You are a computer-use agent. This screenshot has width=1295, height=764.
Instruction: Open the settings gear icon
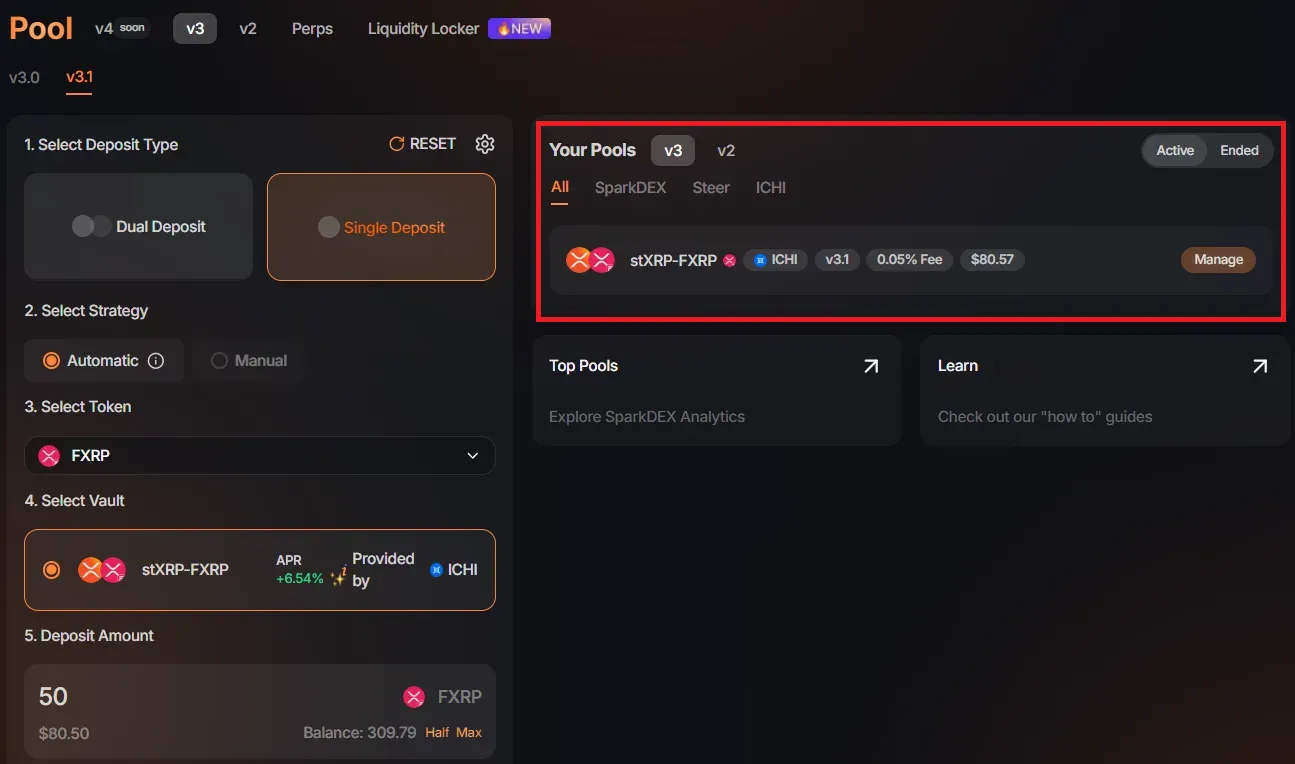click(x=485, y=144)
